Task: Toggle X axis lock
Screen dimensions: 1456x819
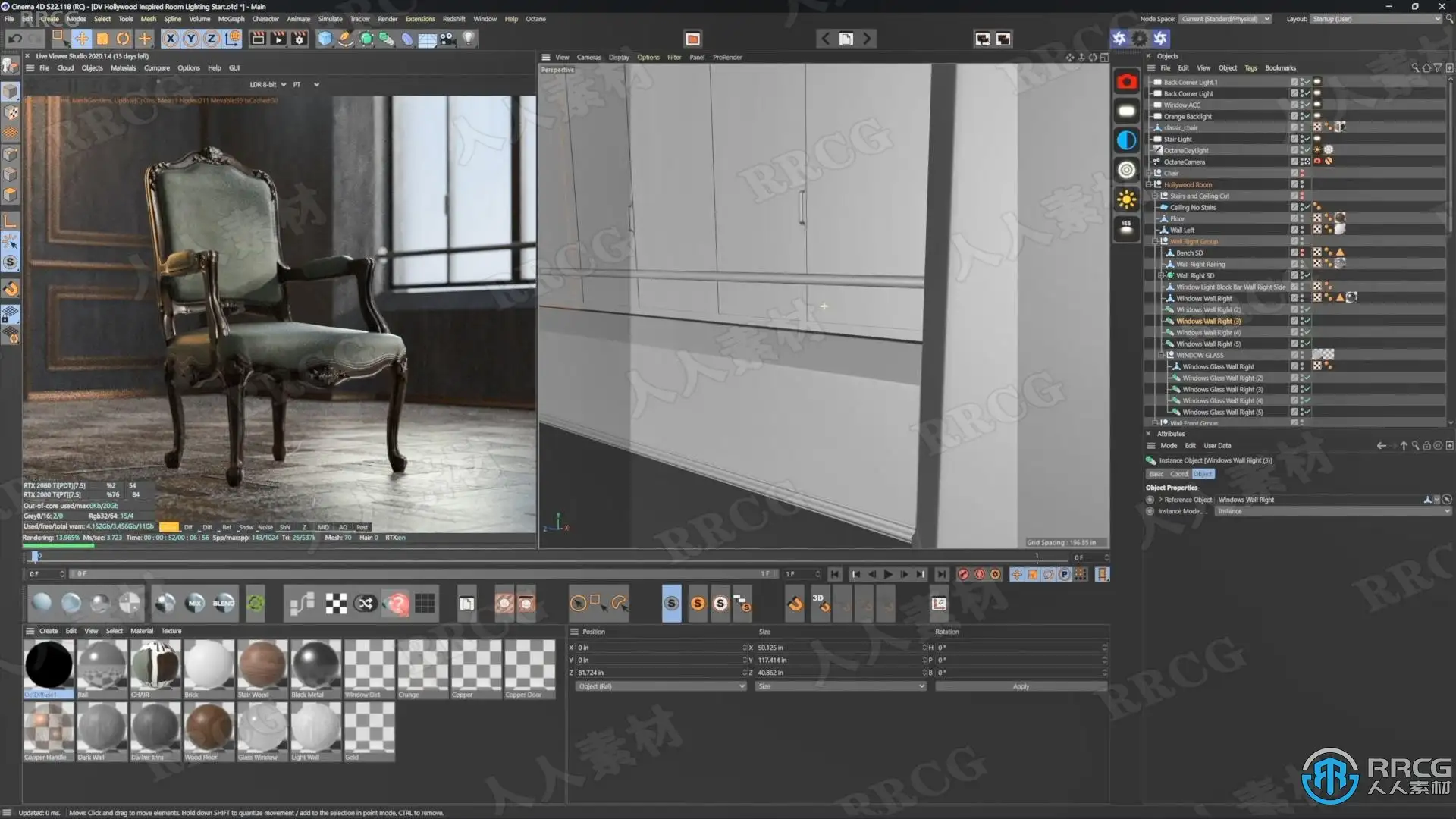Action: point(171,39)
